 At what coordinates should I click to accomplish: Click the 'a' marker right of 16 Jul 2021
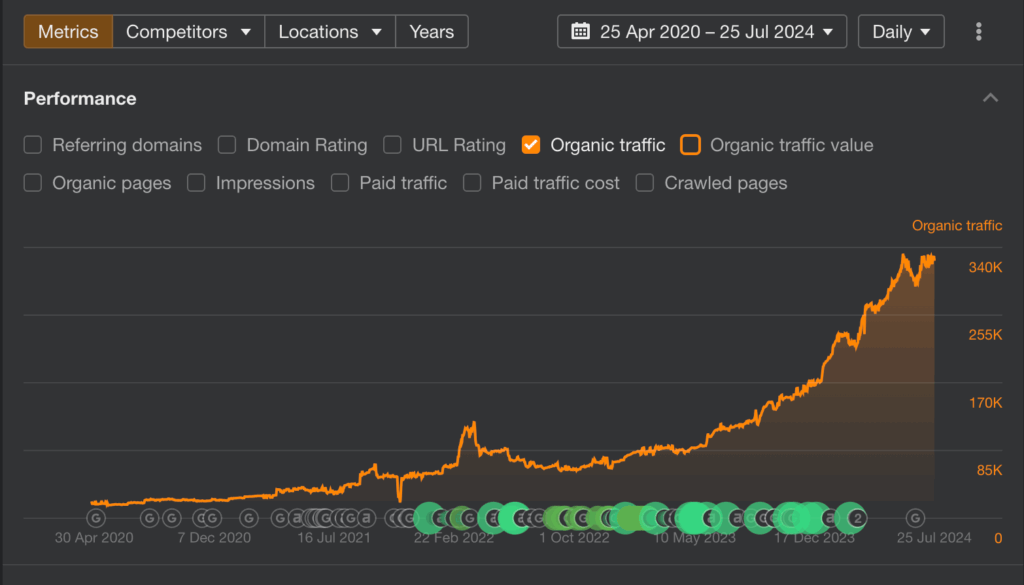[x=366, y=518]
